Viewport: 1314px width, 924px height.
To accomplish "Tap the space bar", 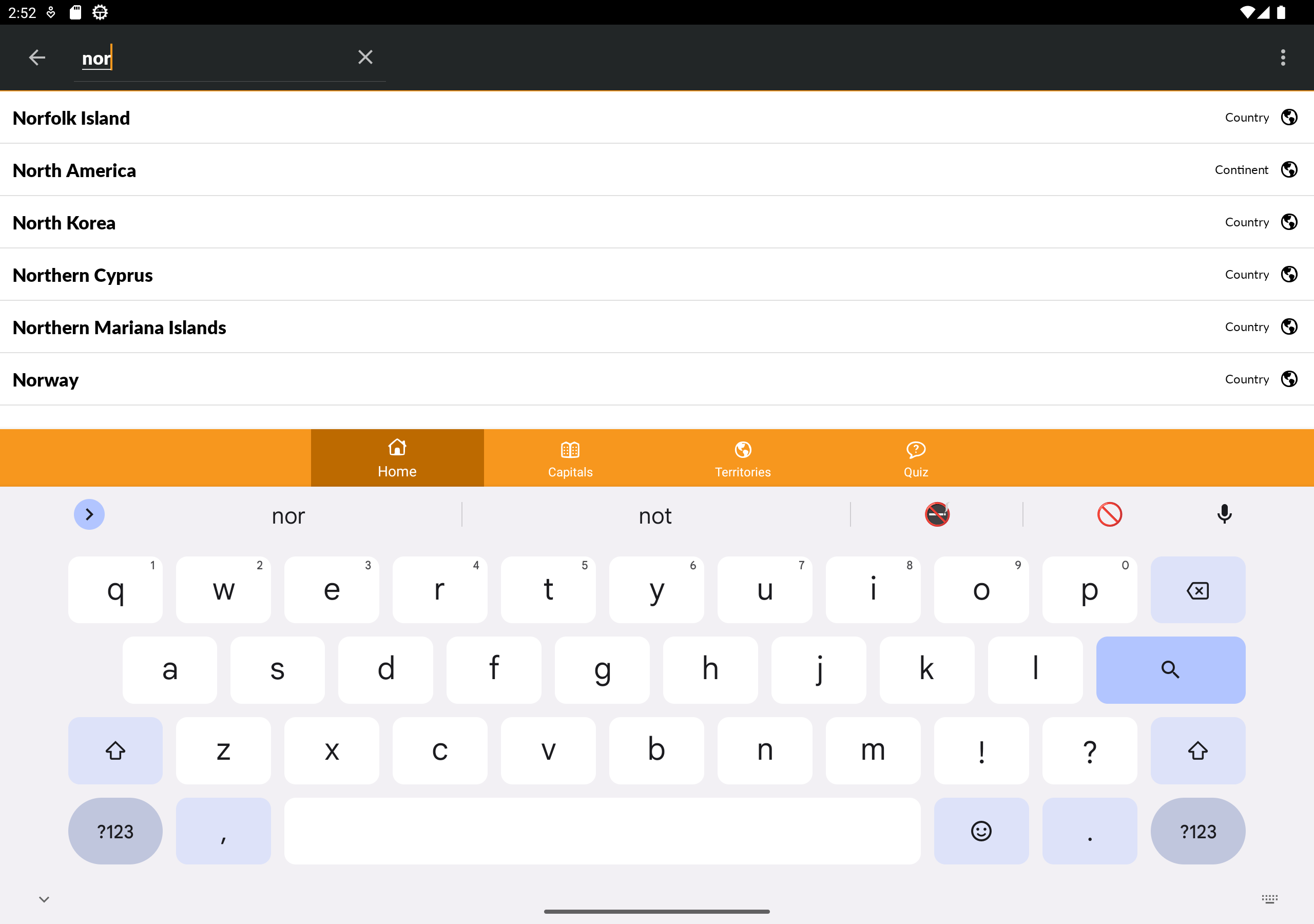I will coord(602,831).
